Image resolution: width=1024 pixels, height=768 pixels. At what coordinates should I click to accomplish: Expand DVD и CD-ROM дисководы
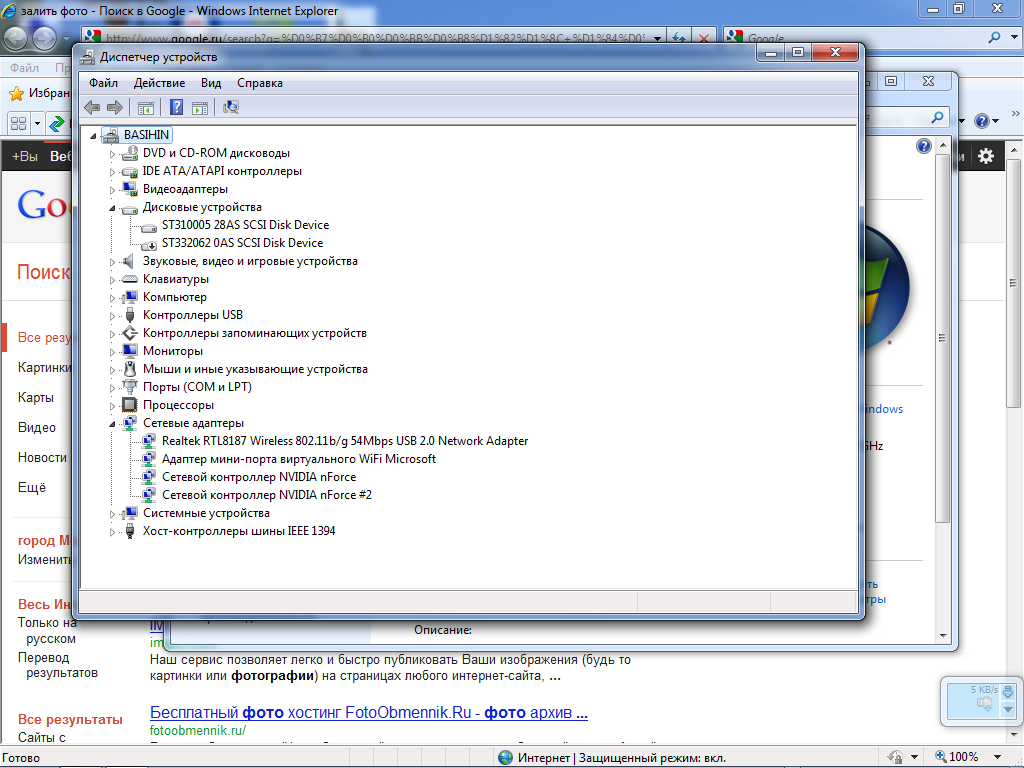[112, 154]
